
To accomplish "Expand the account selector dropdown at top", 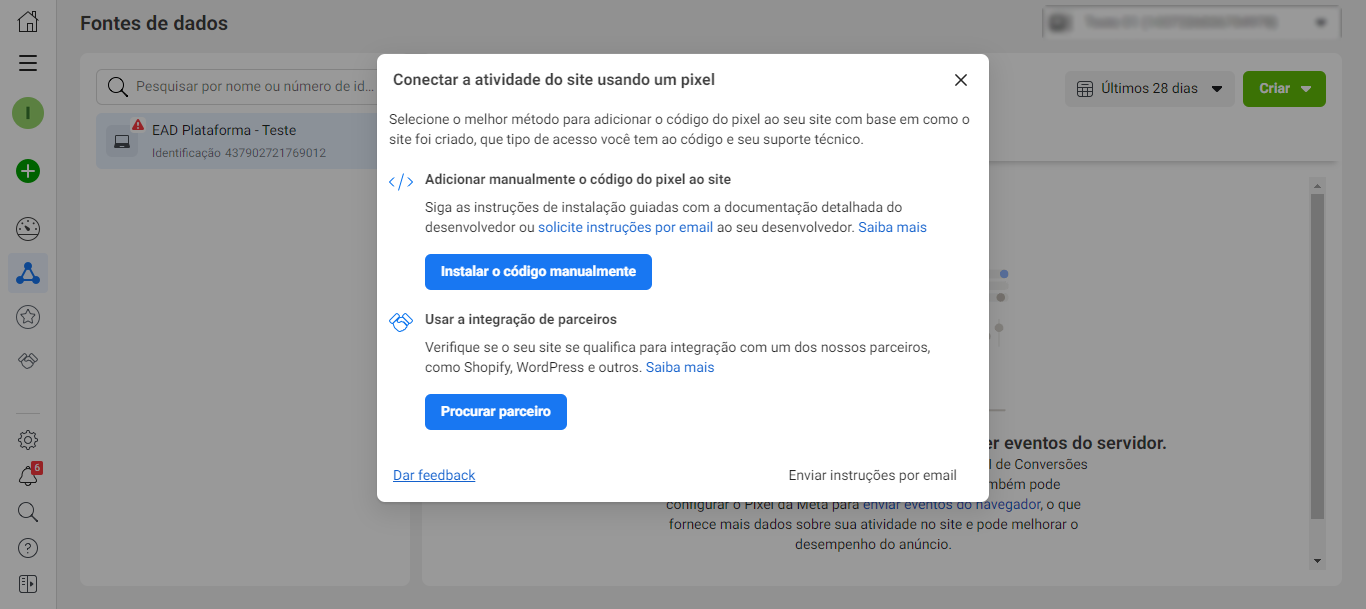I will point(1191,21).
